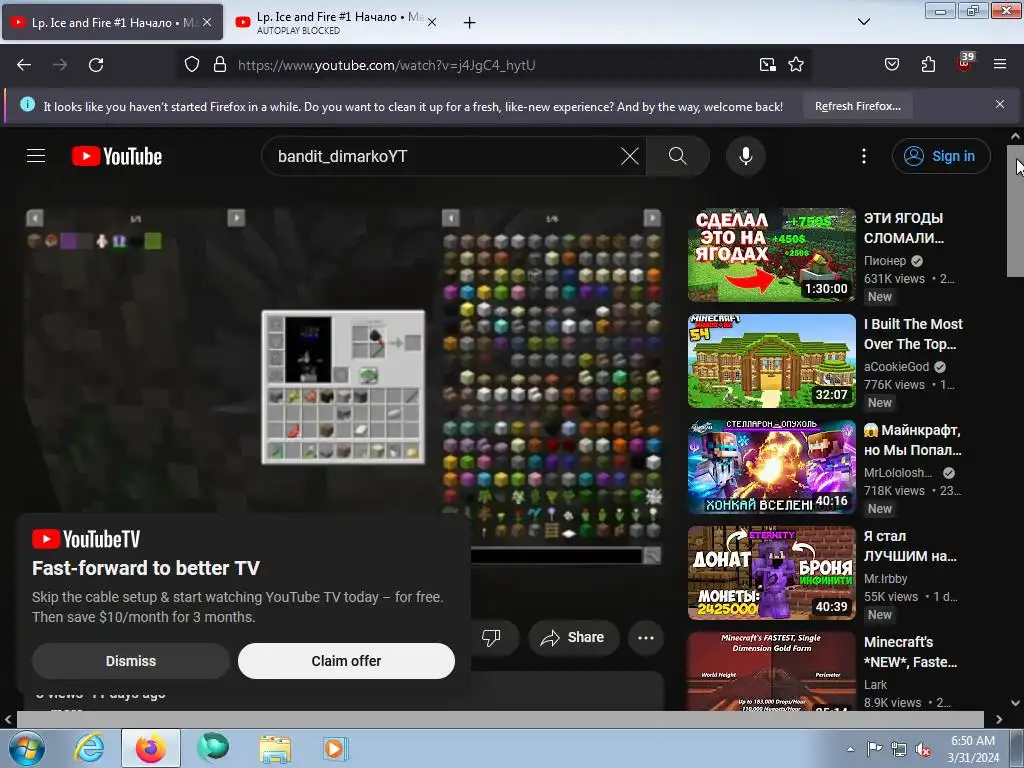Open Windows Explorer folder in taskbar
This screenshot has width=1024, height=768.
275,748
